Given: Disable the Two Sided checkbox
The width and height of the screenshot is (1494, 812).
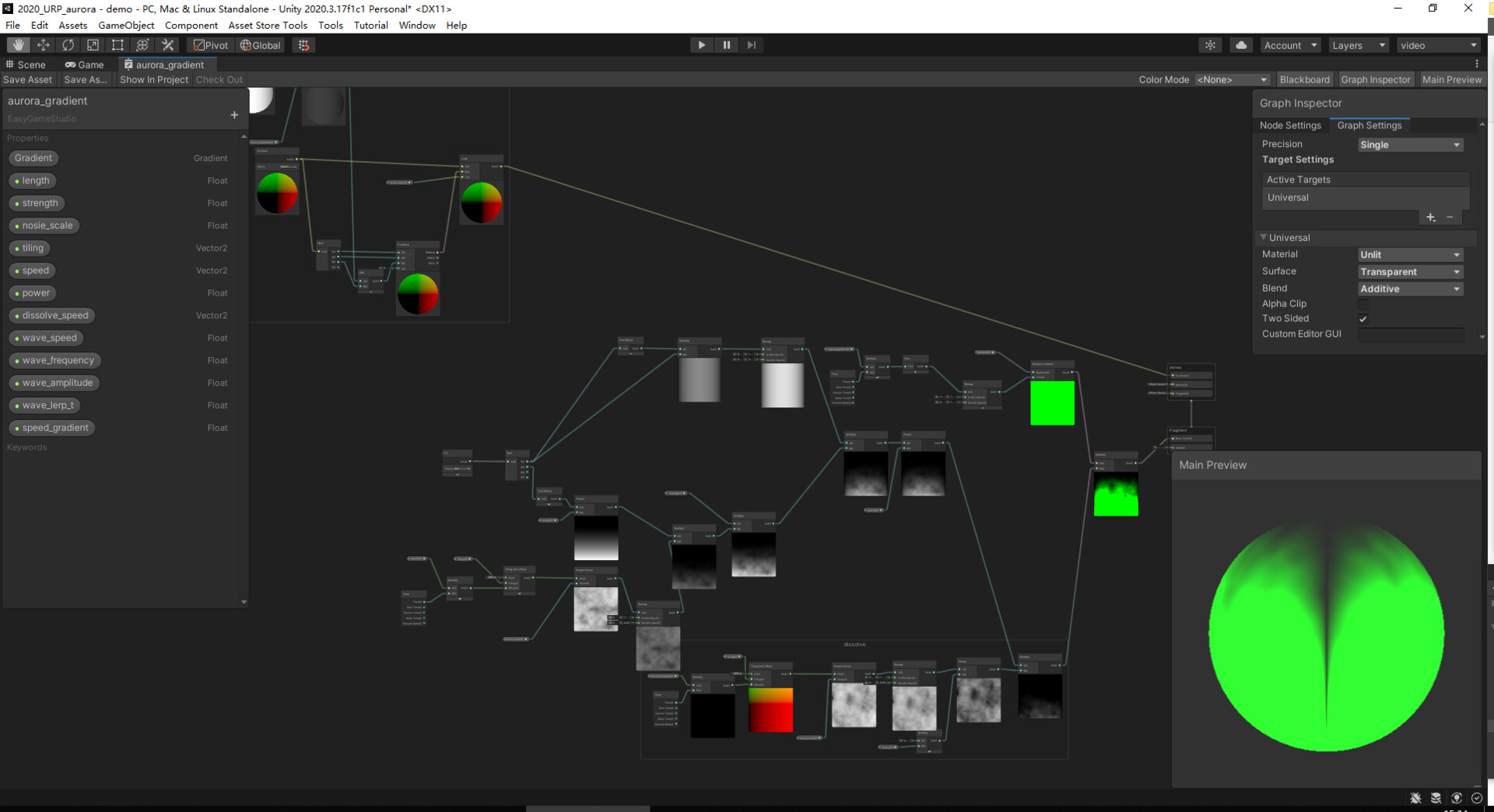Looking at the screenshot, I should [x=1363, y=318].
